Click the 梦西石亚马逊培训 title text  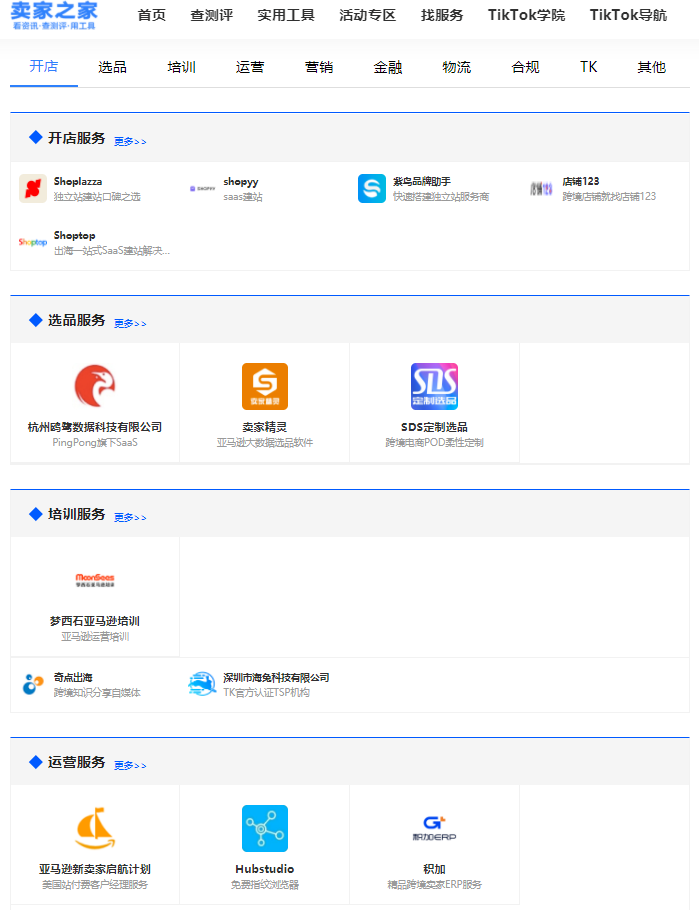[95, 621]
